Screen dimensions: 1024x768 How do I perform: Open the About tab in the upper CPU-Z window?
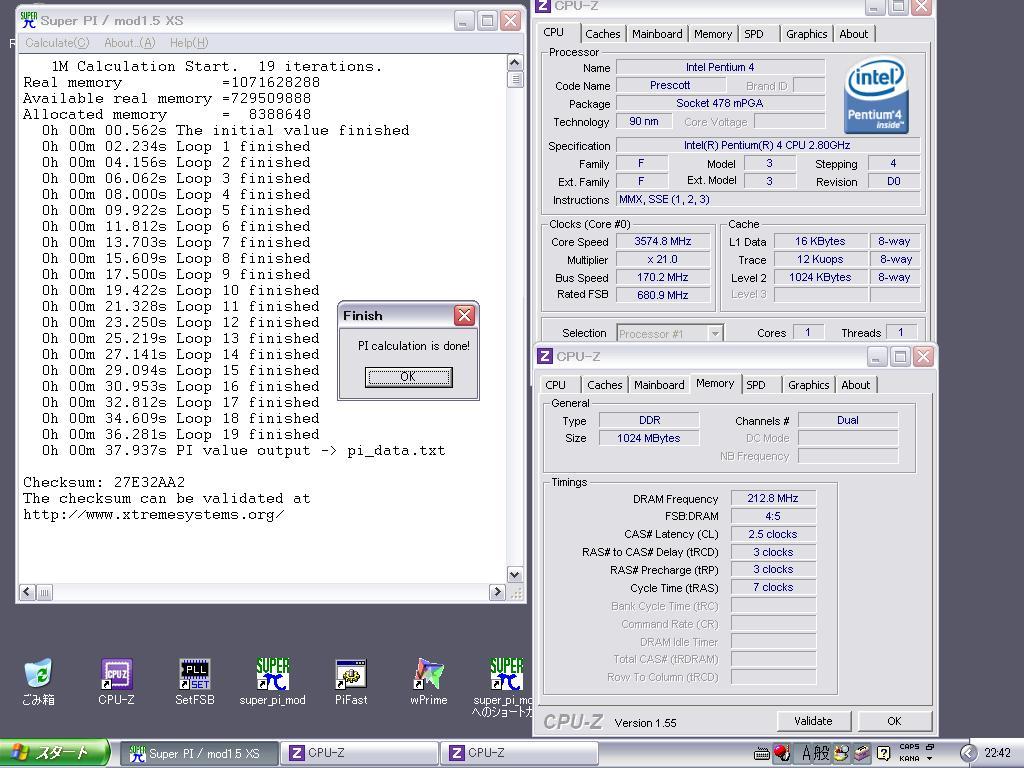[x=854, y=34]
